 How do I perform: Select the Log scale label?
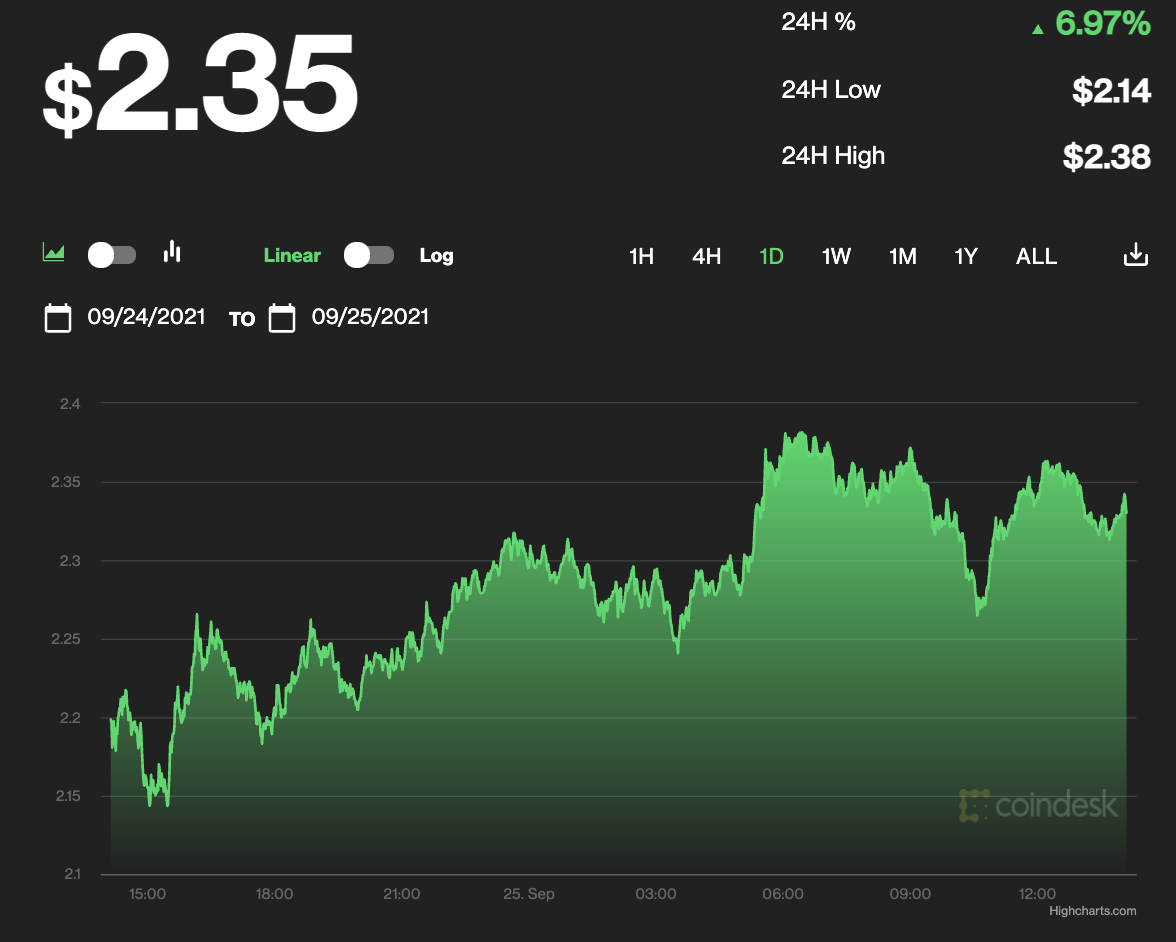[436, 256]
